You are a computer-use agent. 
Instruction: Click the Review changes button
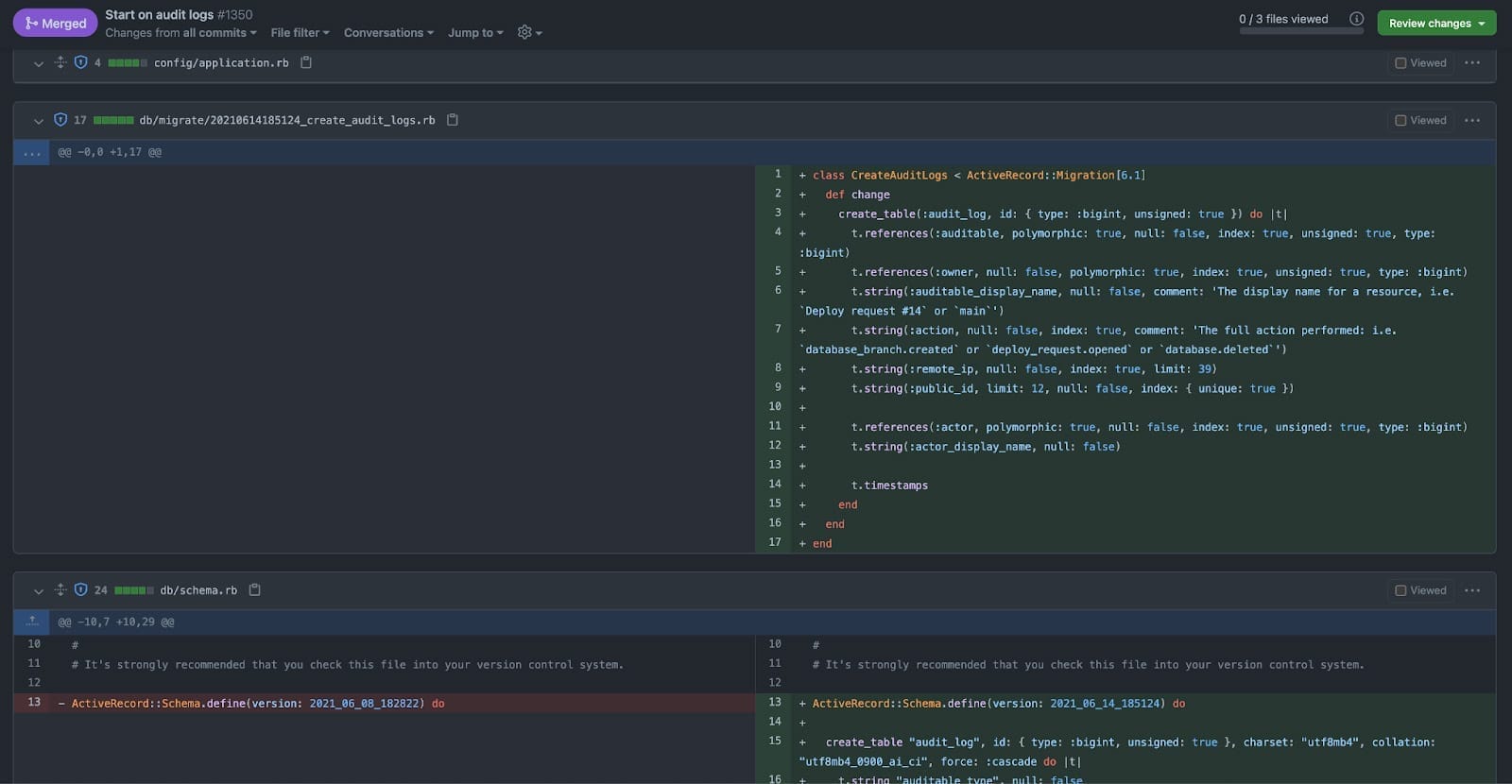(1435, 23)
